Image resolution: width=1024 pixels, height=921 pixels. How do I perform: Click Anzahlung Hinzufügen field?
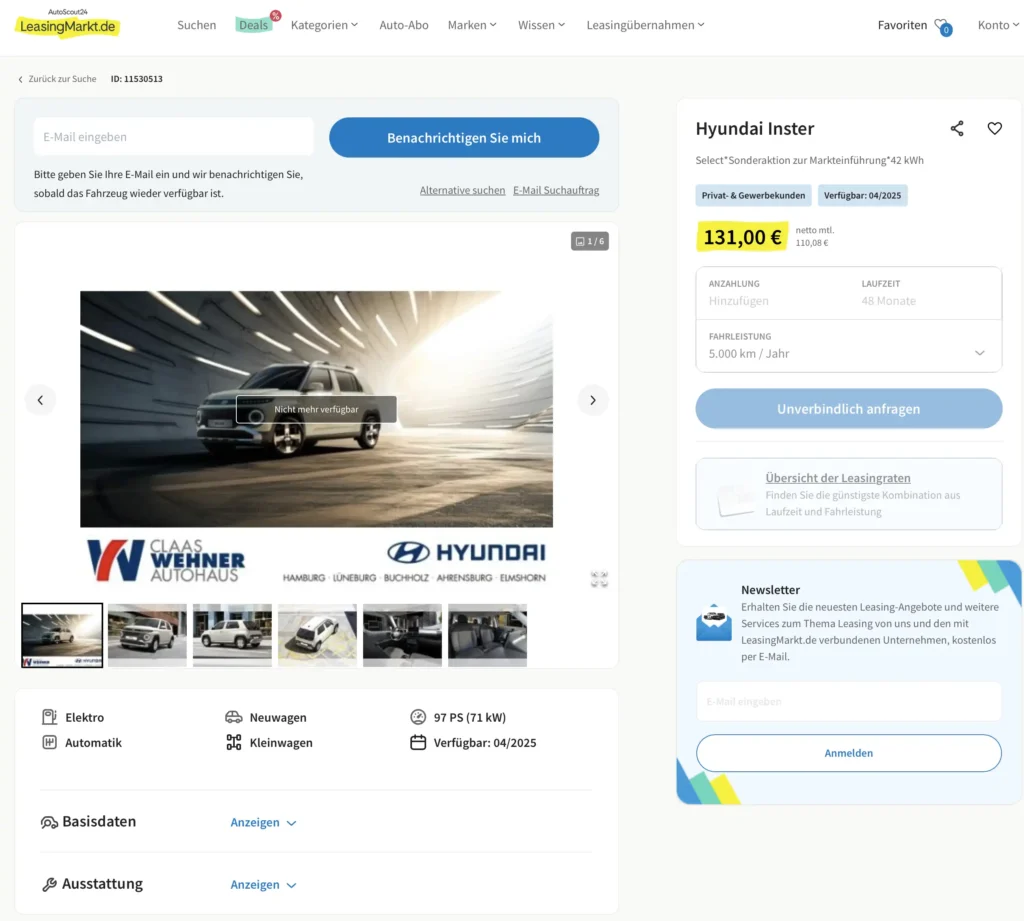click(773, 293)
